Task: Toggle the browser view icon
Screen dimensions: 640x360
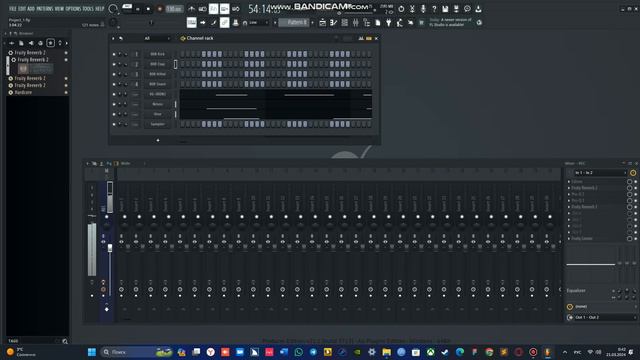Action: coord(367,23)
